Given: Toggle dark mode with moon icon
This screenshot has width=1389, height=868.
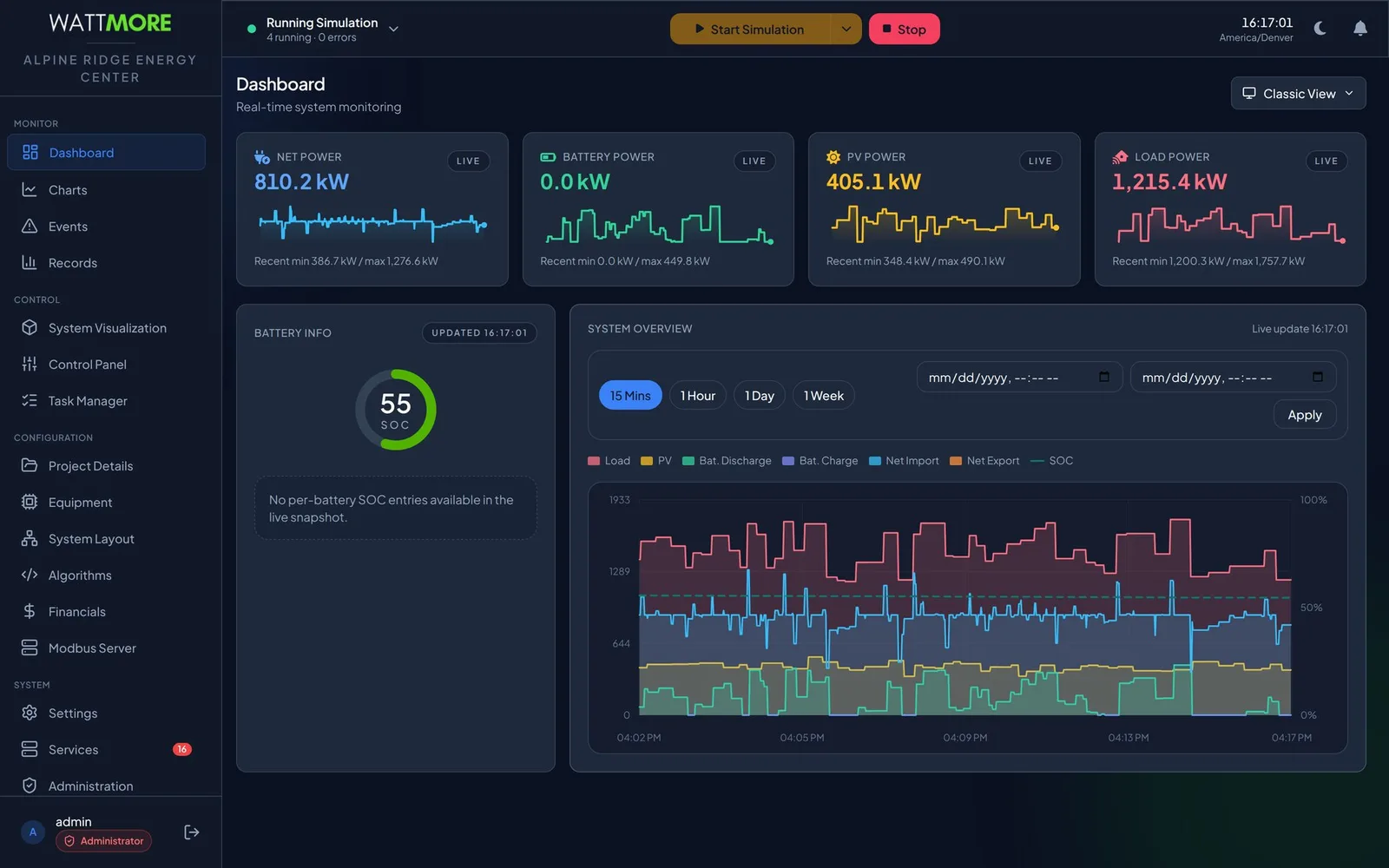Looking at the screenshot, I should [x=1320, y=29].
